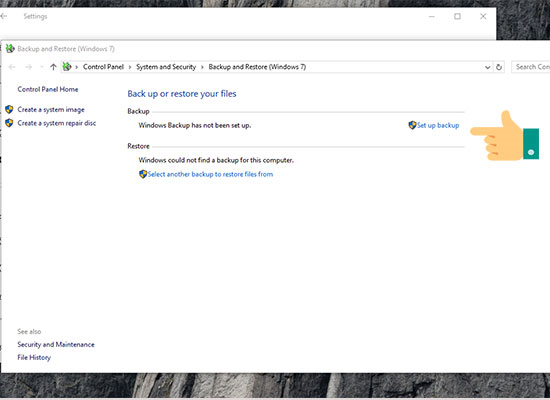Expand chevron after System and Security breadcrumb
550x400 pixels.
(x=202, y=67)
